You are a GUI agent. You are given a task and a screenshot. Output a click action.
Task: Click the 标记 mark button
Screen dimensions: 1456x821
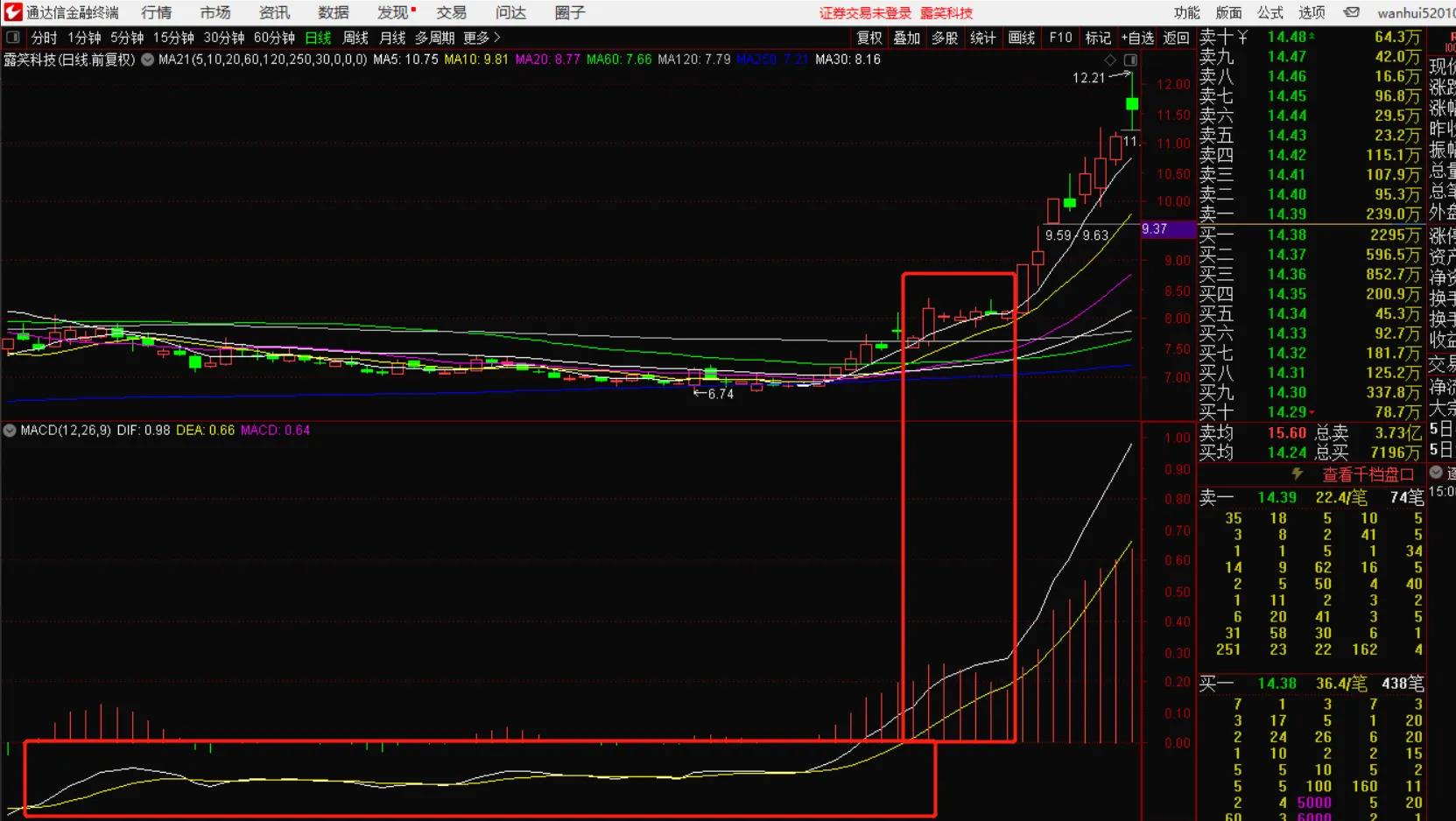click(x=1098, y=38)
